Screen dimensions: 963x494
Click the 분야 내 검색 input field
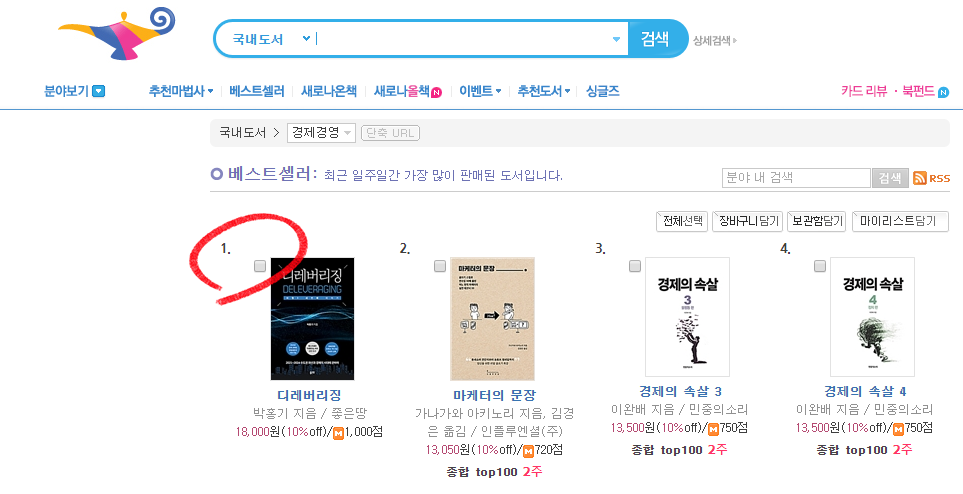797,178
